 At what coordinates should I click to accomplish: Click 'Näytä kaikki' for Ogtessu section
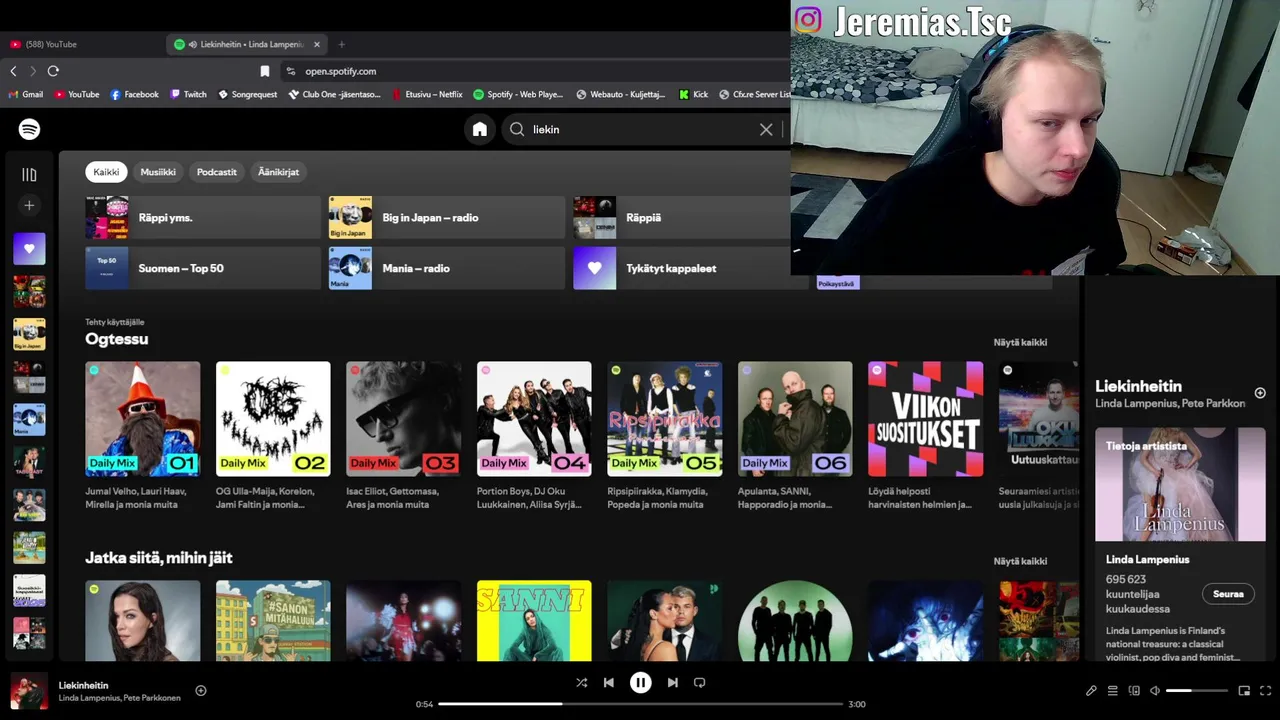(x=1020, y=342)
